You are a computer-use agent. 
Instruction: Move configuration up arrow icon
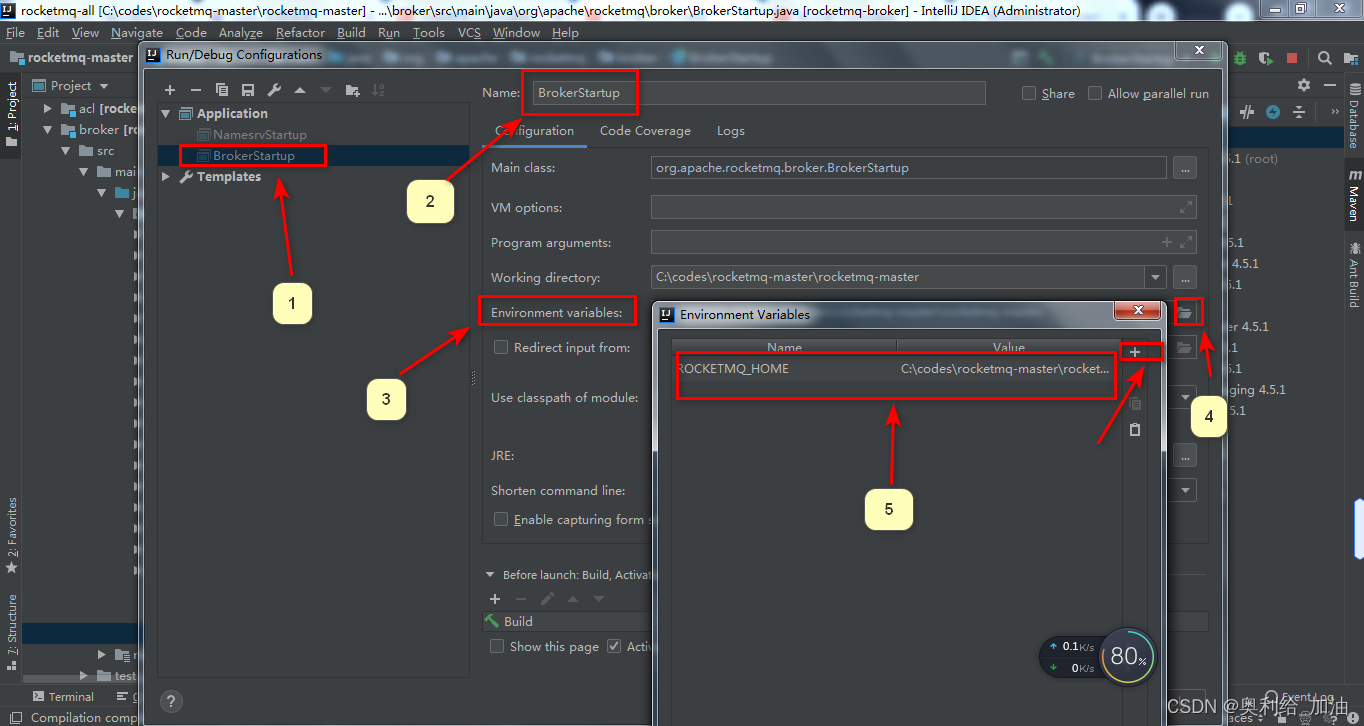coord(300,90)
